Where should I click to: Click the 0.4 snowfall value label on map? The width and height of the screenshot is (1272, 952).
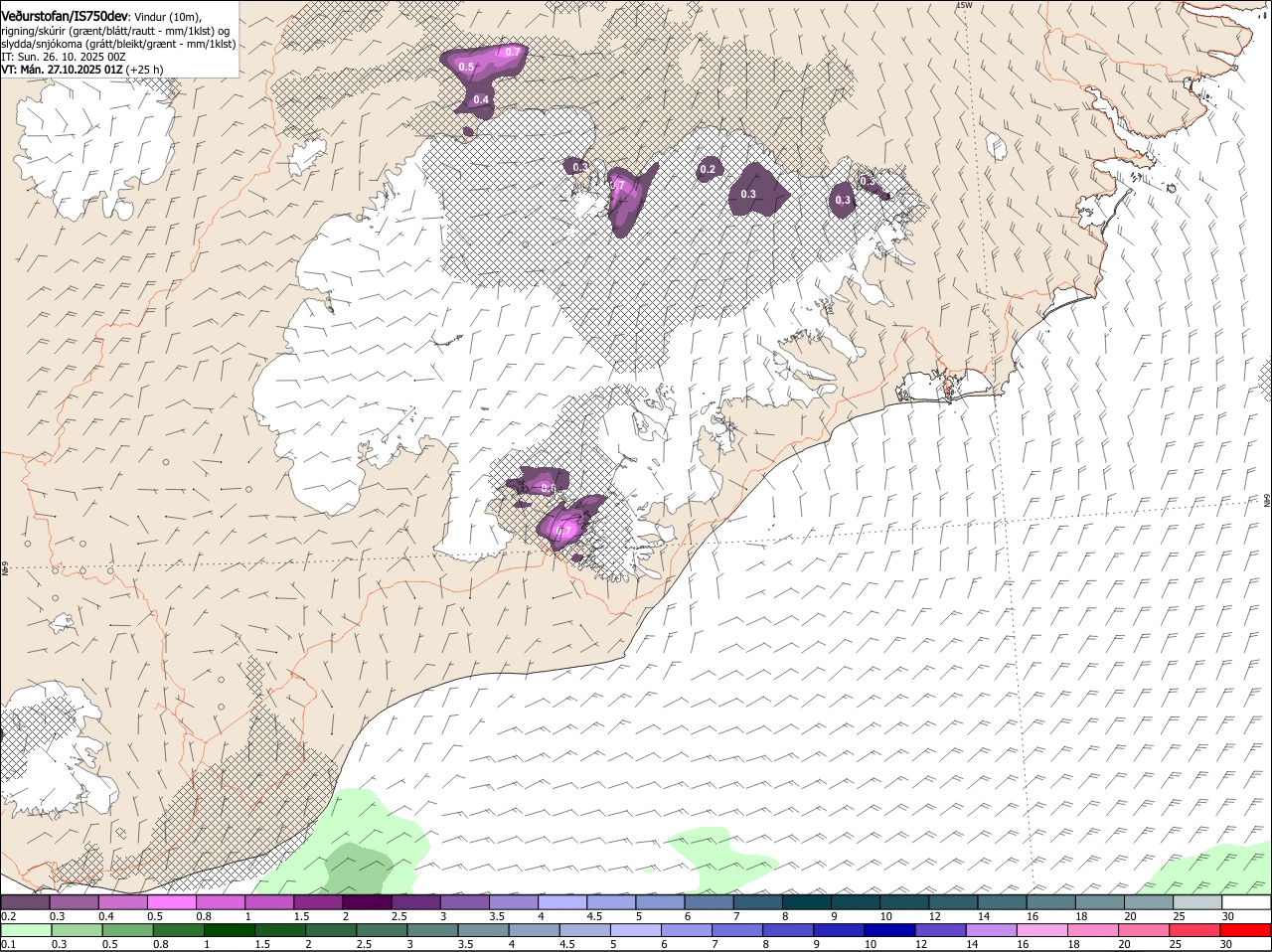(x=481, y=99)
